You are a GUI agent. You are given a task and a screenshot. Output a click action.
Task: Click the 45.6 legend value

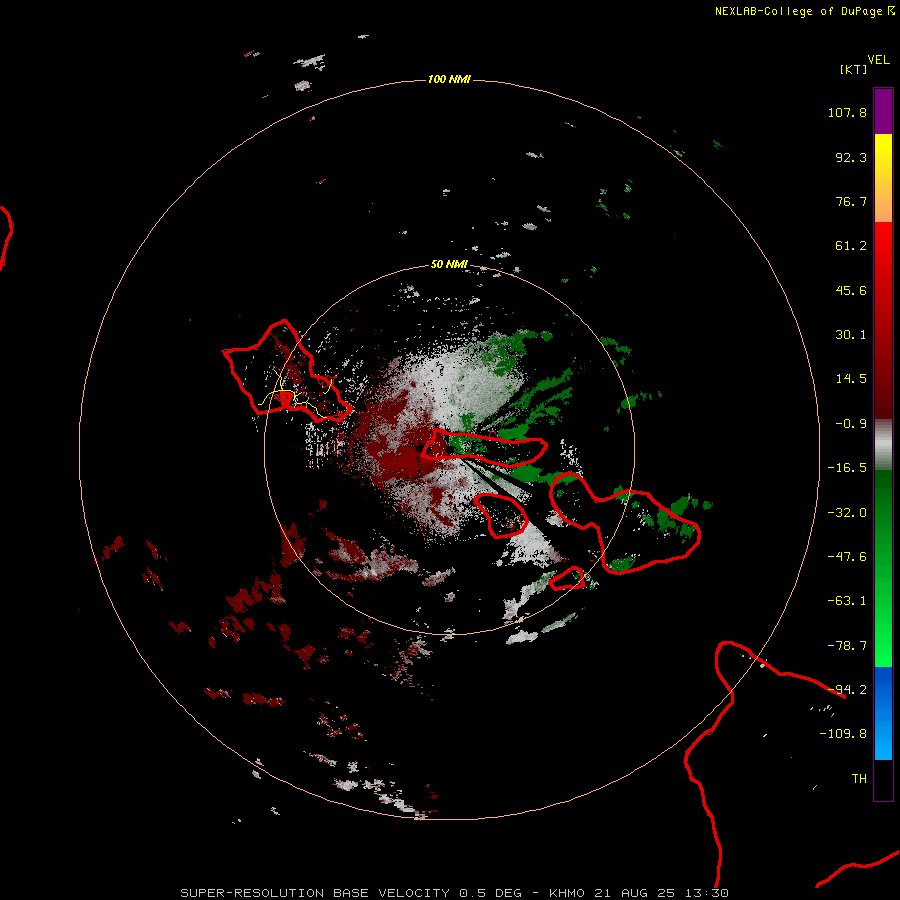coord(851,290)
